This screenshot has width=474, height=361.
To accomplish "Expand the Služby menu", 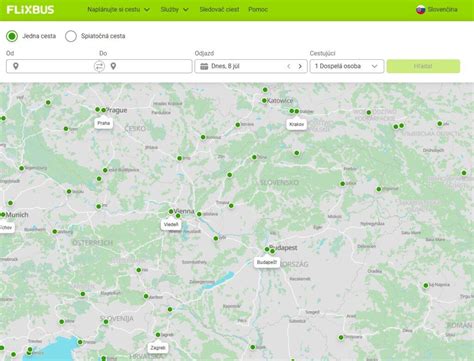I will [x=174, y=10].
